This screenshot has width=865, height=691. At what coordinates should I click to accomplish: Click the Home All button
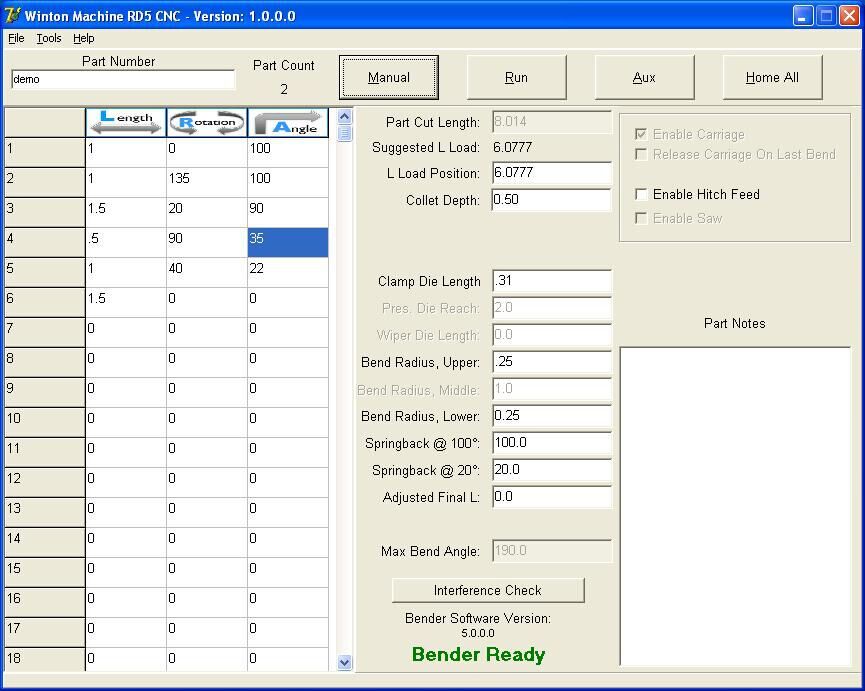pos(772,77)
